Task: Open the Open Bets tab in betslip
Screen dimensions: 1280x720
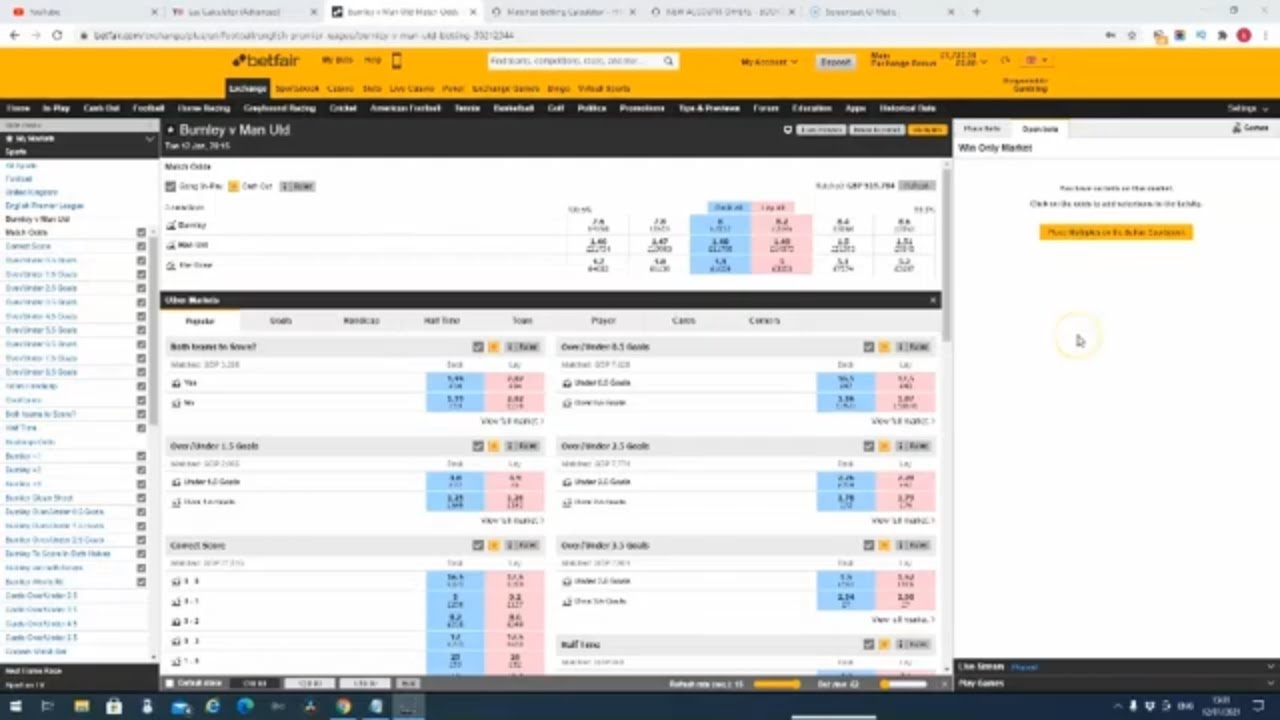Action: (1040, 129)
